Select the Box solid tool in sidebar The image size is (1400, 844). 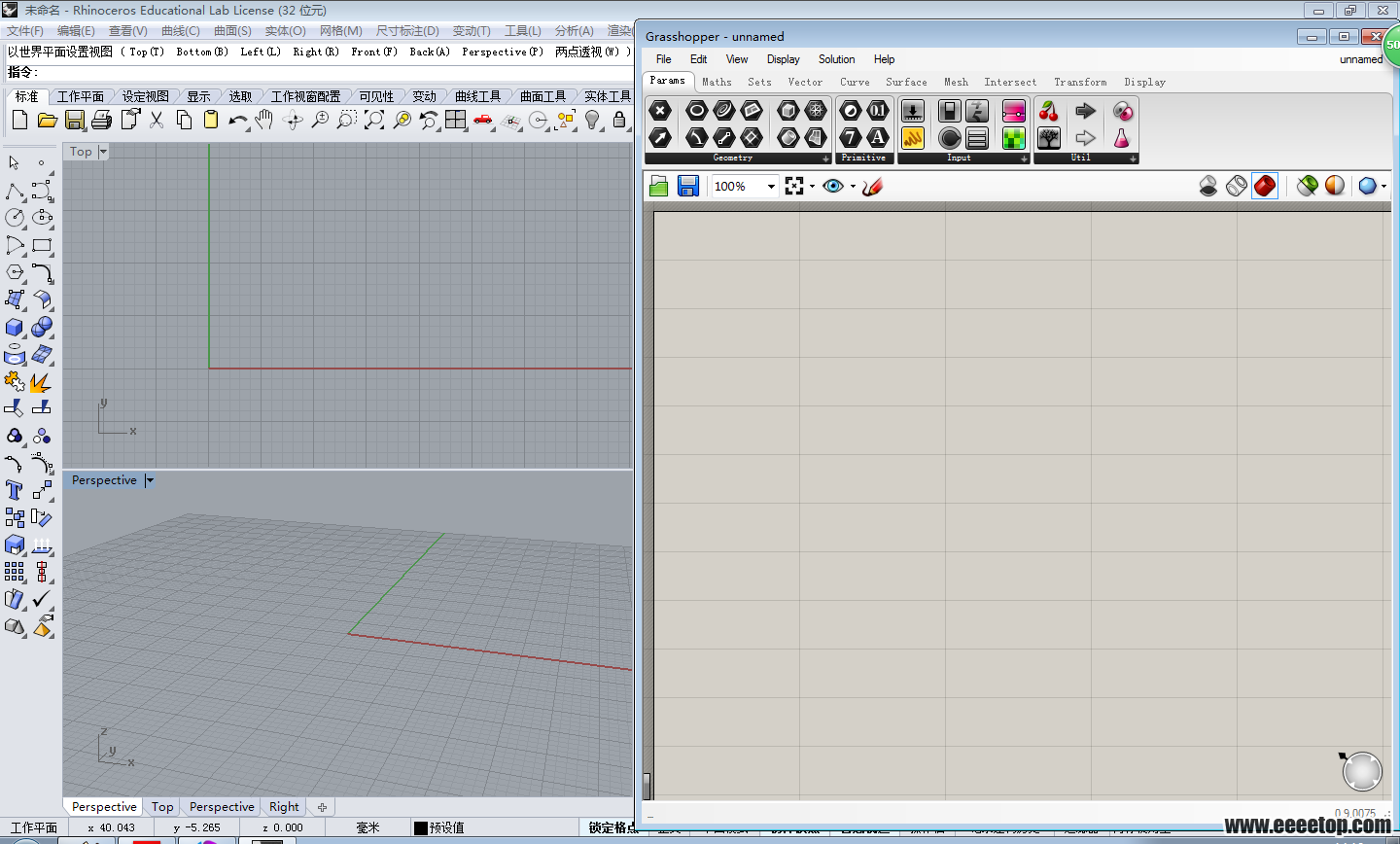click(15, 327)
